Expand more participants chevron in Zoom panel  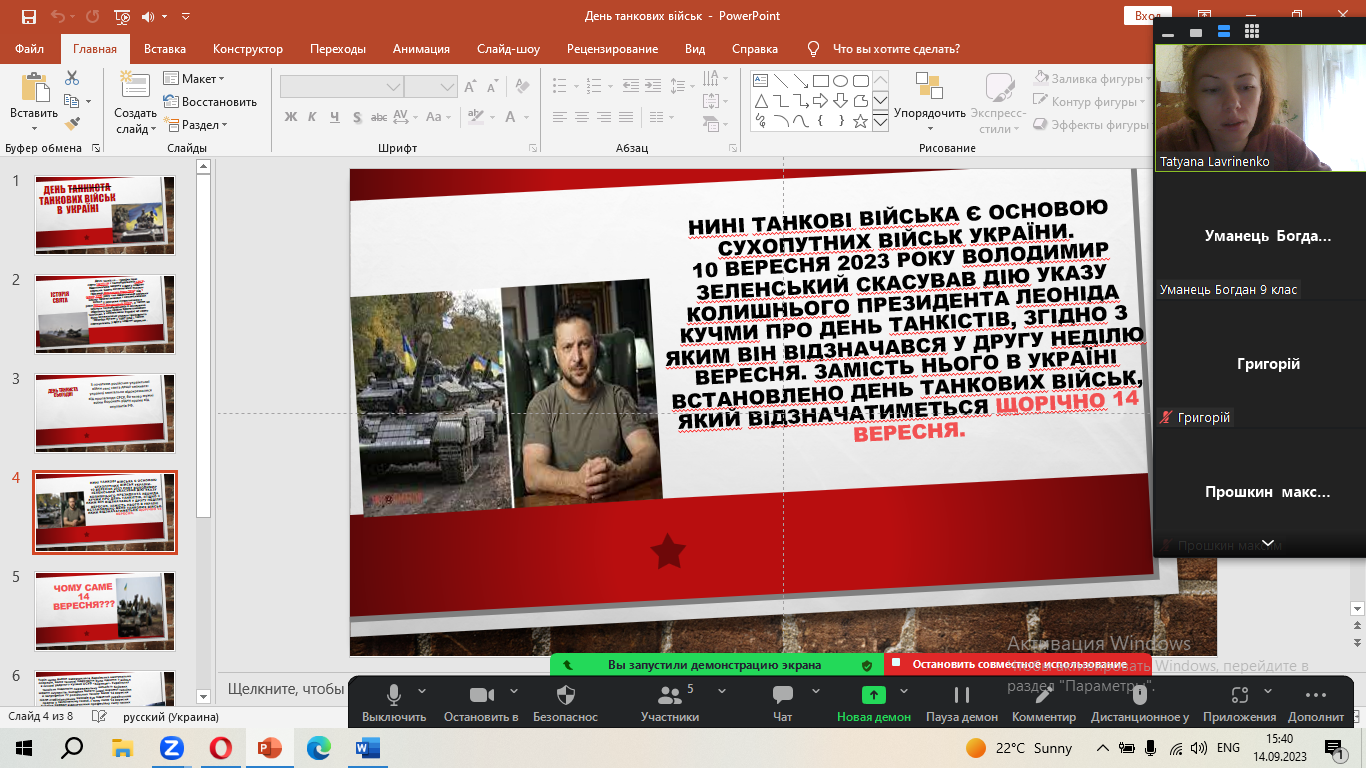(x=1268, y=543)
